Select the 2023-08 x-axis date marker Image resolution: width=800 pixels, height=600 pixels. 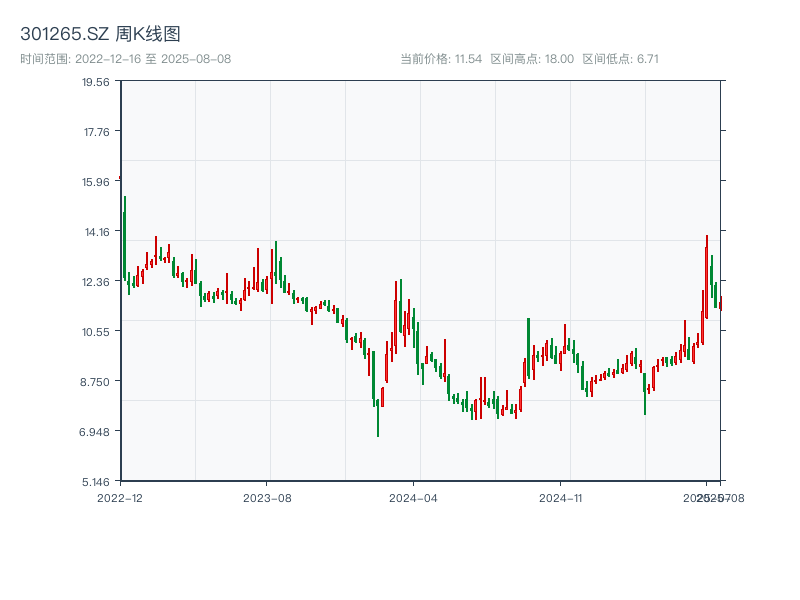(267, 497)
